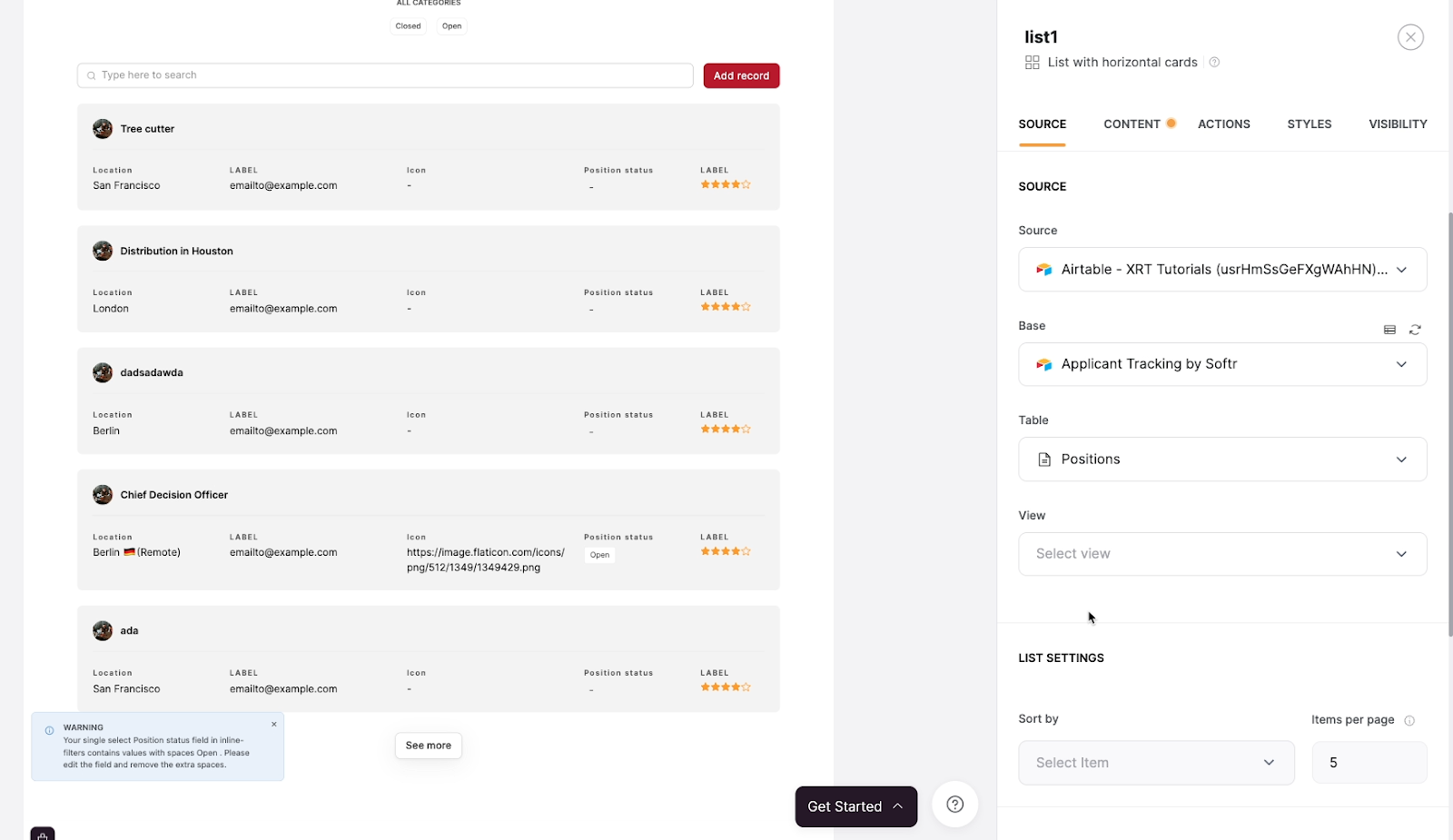Image resolution: width=1453 pixels, height=840 pixels.
Task: Click the search magnifier icon
Action: (92, 75)
